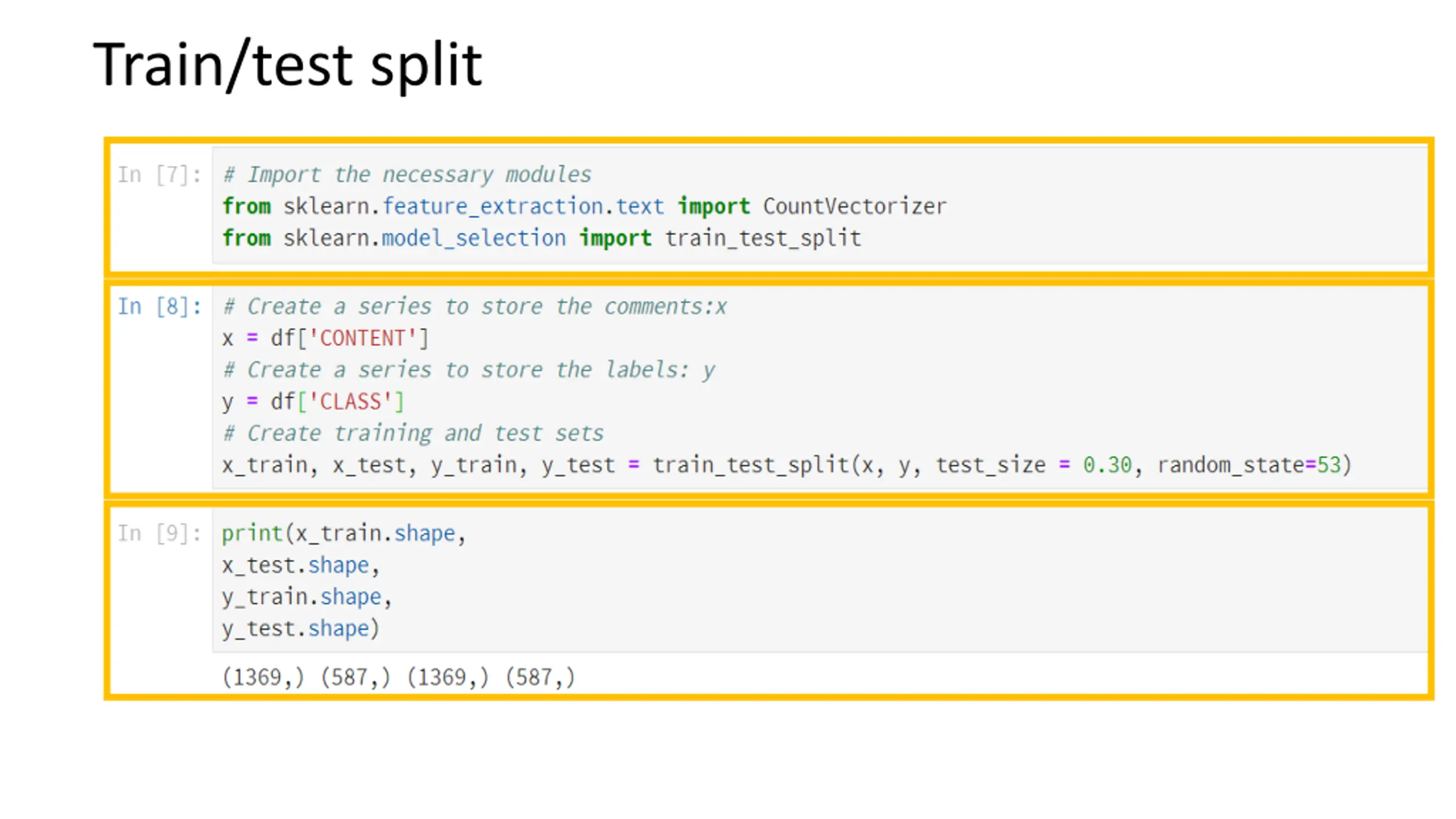1456x819 pixels.
Task: Click the y_train.shape line
Action: pyautogui.click(x=307, y=597)
